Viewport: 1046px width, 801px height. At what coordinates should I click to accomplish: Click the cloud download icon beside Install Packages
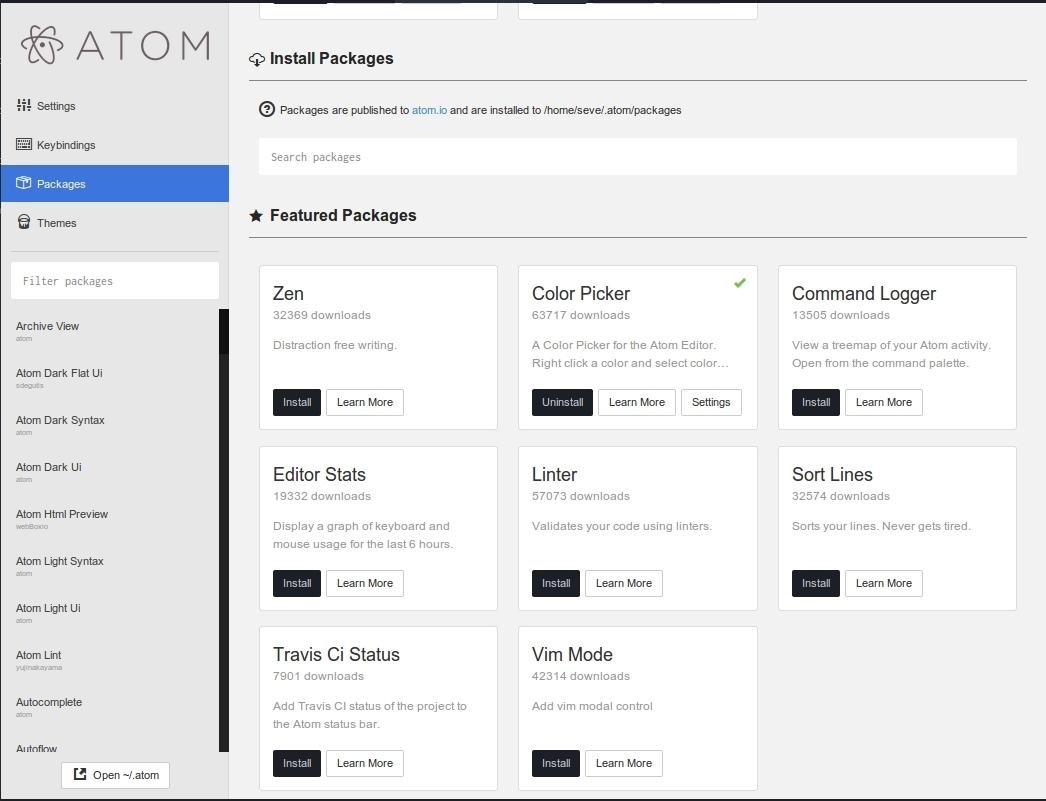pos(257,59)
